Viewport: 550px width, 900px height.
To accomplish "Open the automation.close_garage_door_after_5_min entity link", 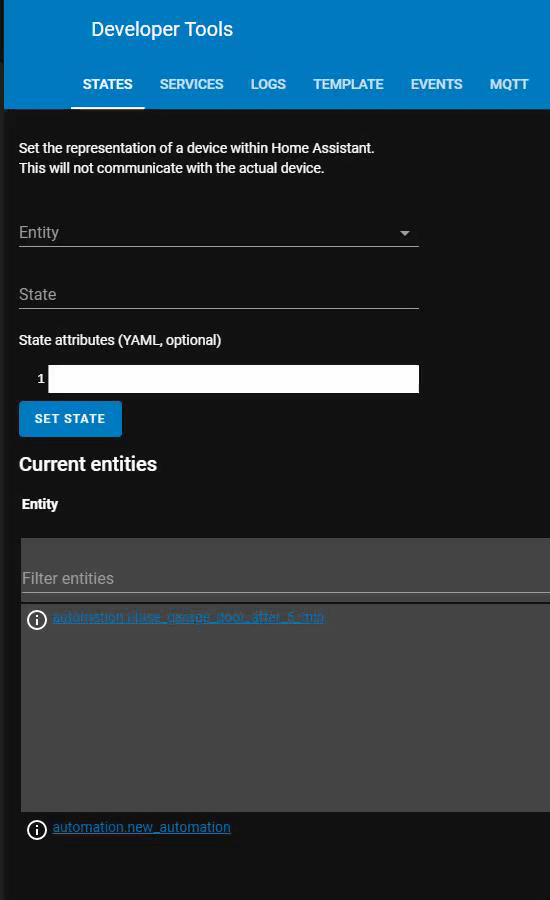I will coord(188,617).
